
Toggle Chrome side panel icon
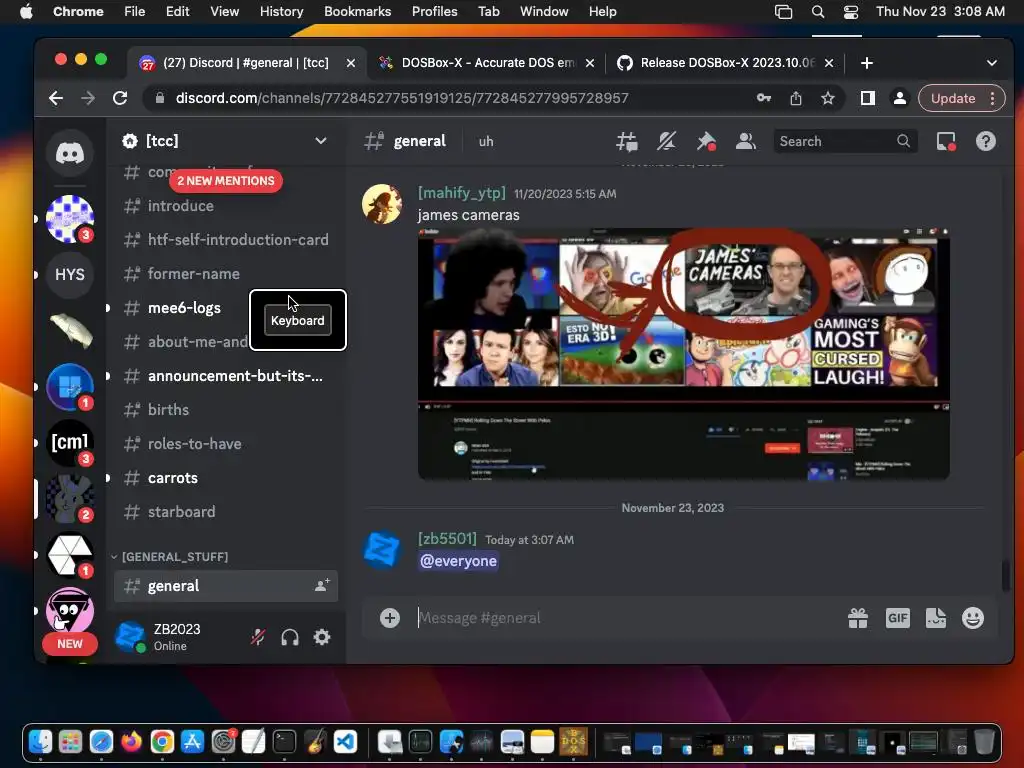click(867, 98)
